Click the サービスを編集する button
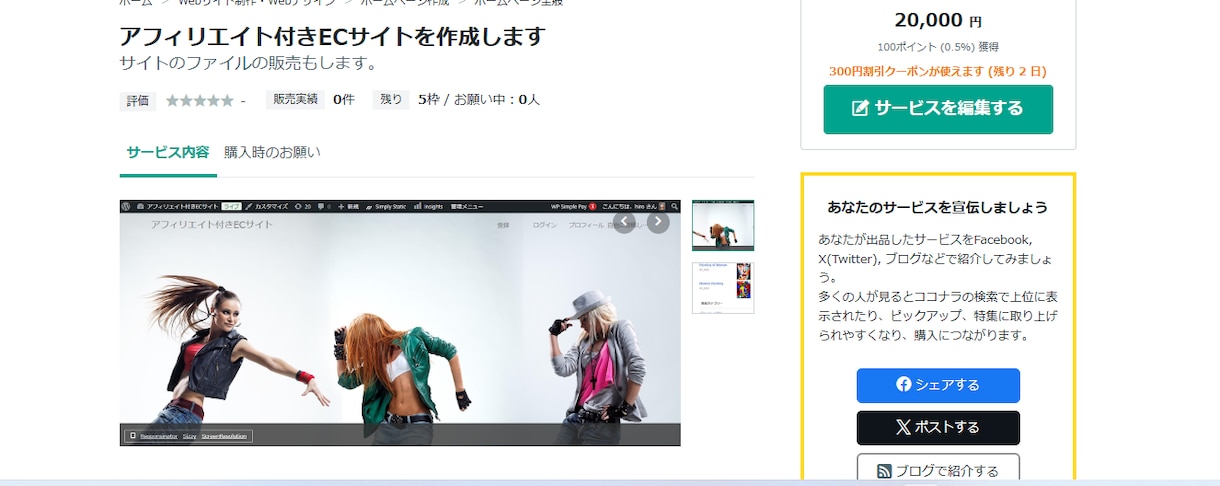Viewport: 1220px width, 486px height. [938, 109]
